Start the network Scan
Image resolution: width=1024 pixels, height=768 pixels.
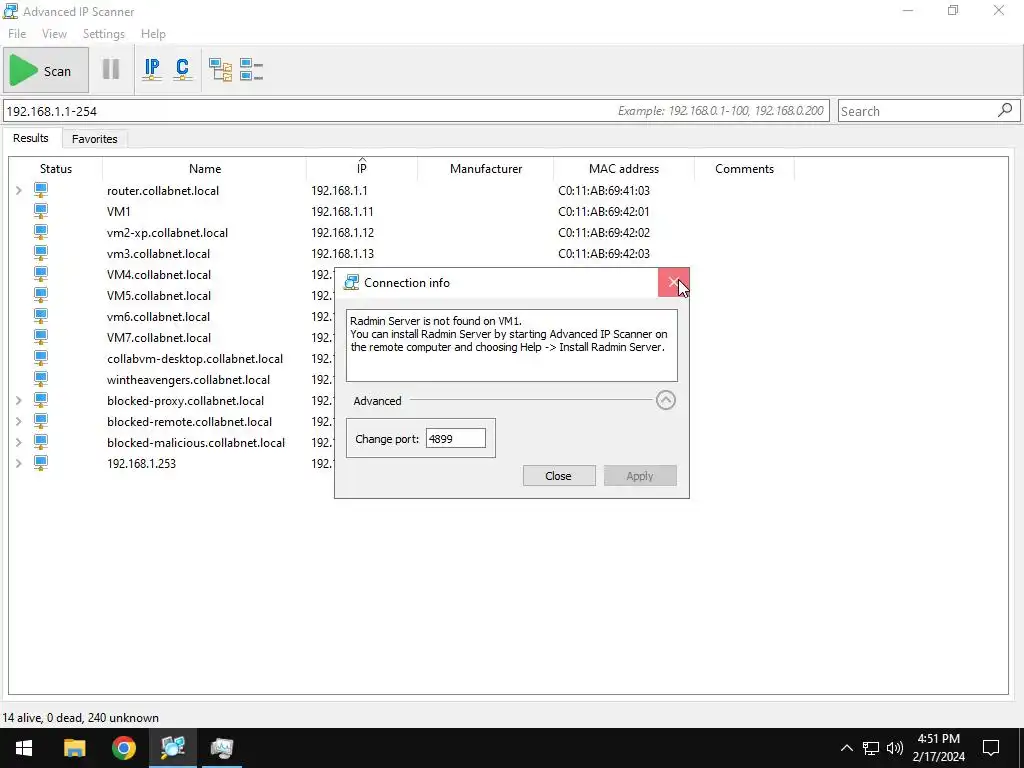[x=45, y=71]
